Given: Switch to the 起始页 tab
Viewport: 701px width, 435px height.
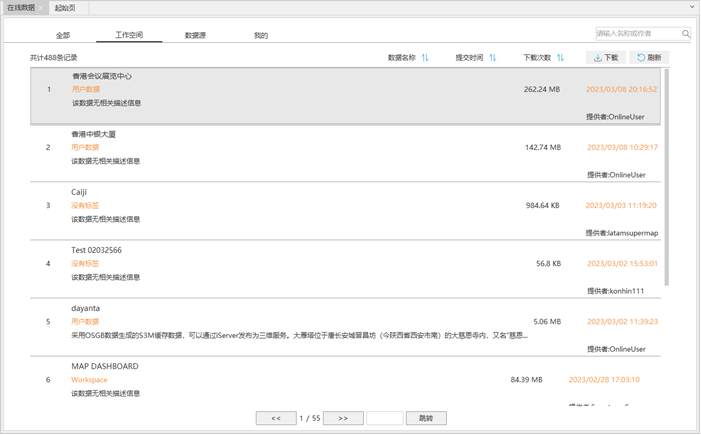Looking at the screenshot, I should click(65, 8).
